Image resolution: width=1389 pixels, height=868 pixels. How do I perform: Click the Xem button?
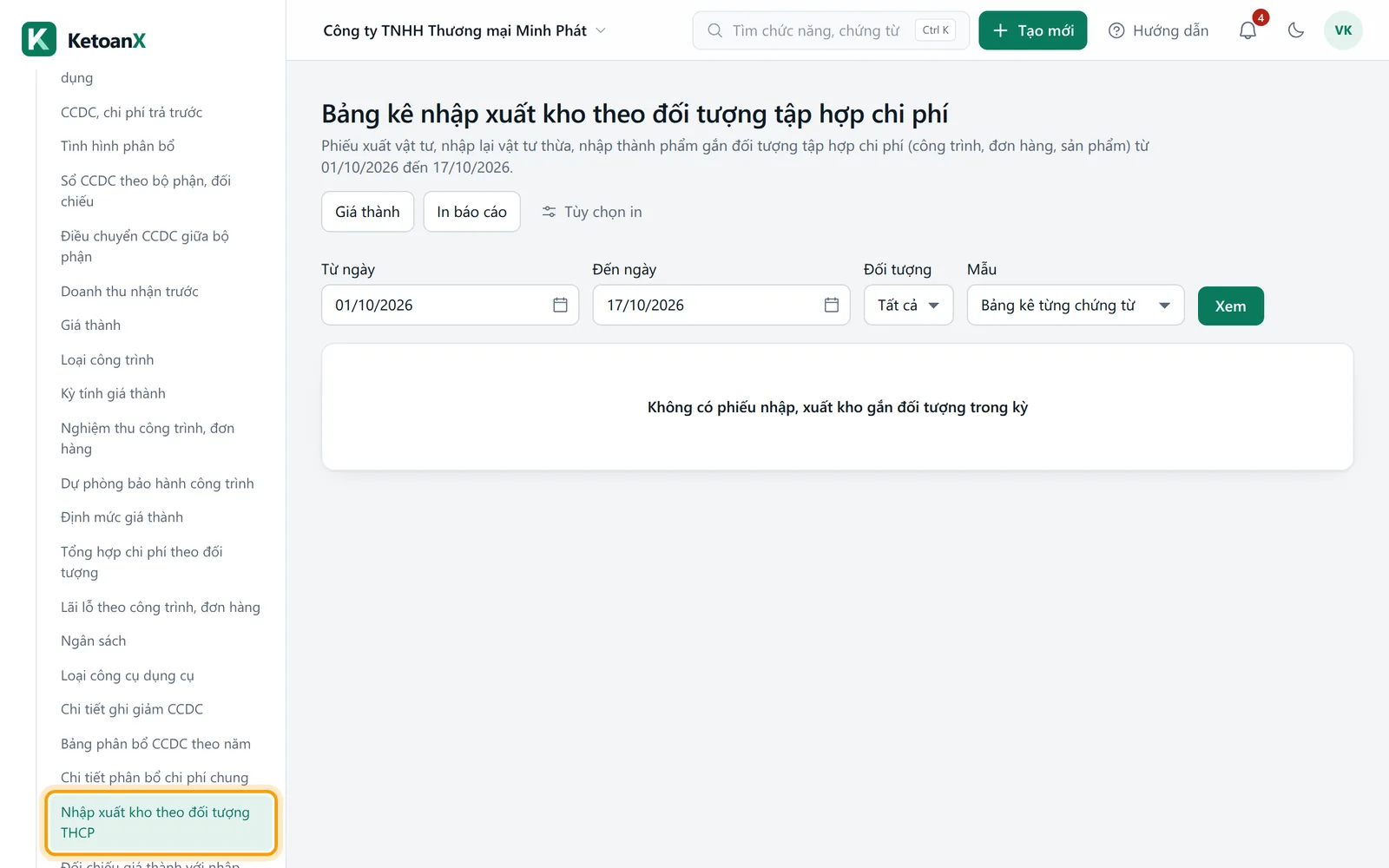[1230, 306]
